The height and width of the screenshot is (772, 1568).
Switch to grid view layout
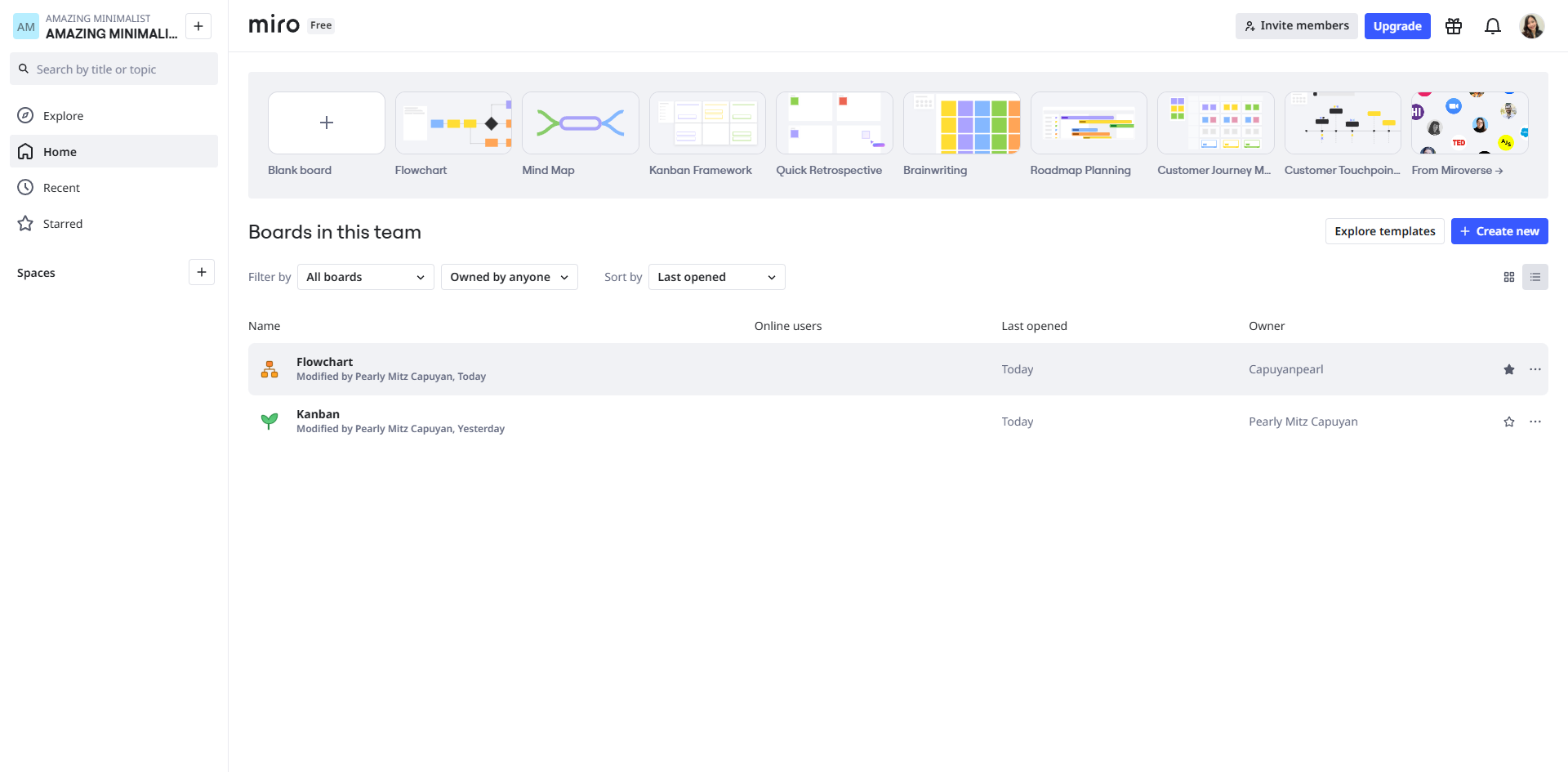pos(1508,277)
